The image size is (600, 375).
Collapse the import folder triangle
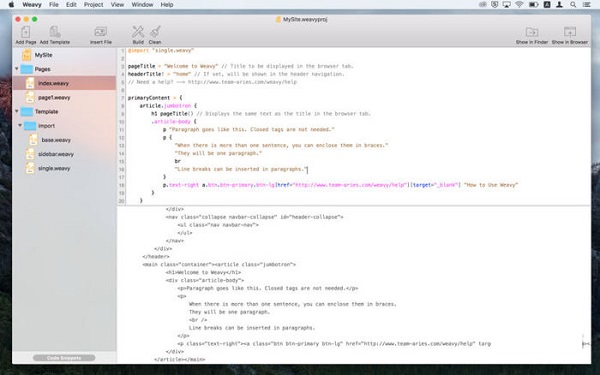pyautogui.click(x=20, y=126)
